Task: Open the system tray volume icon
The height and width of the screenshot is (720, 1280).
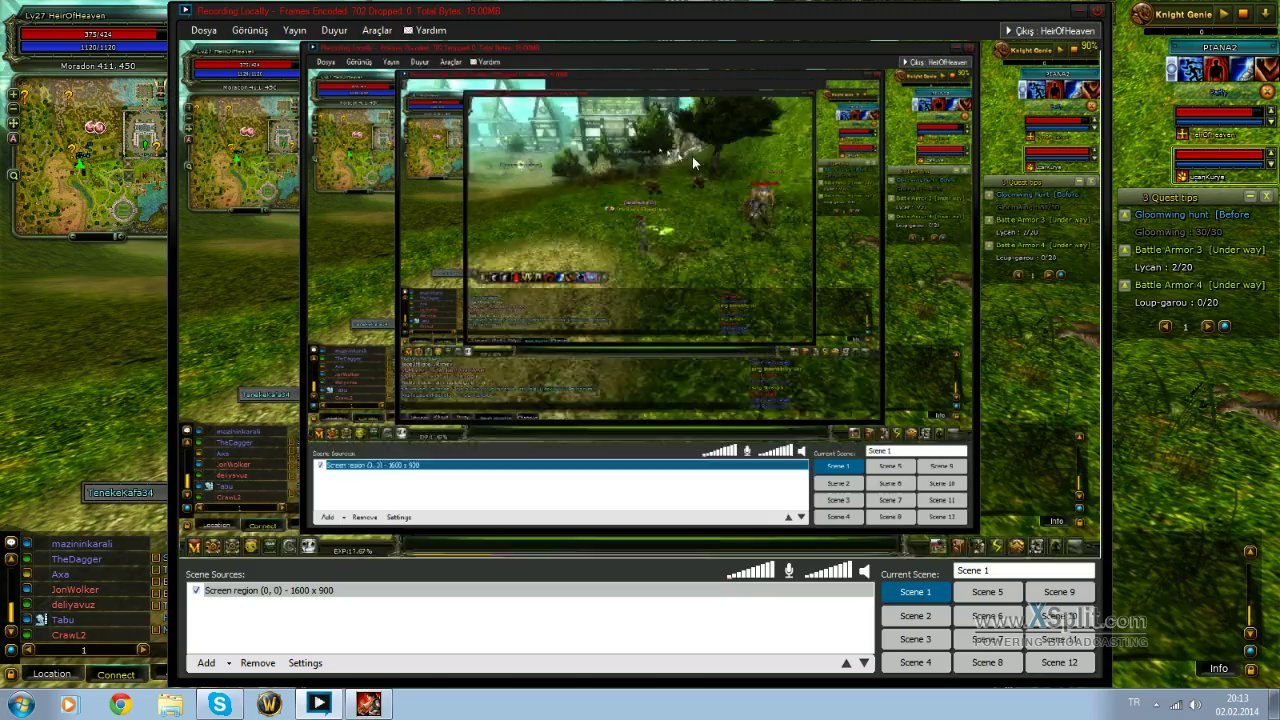Action: pos(1194,705)
